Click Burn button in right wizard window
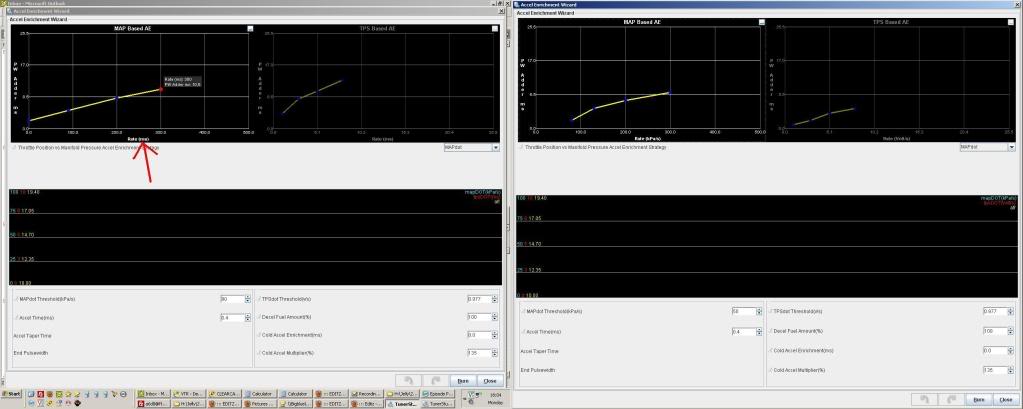The image size is (1023, 409). coord(979,399)
